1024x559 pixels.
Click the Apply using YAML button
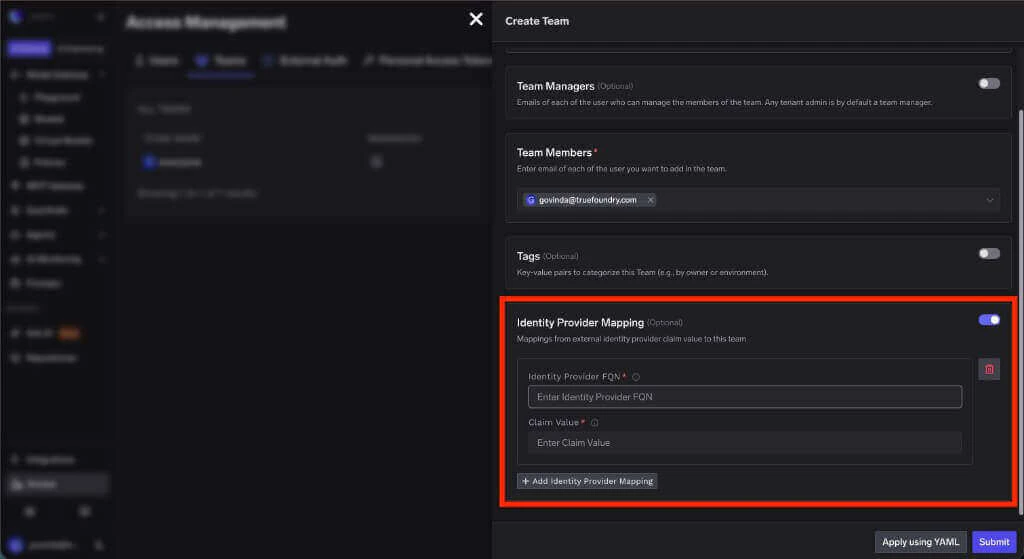coord(920,542)
